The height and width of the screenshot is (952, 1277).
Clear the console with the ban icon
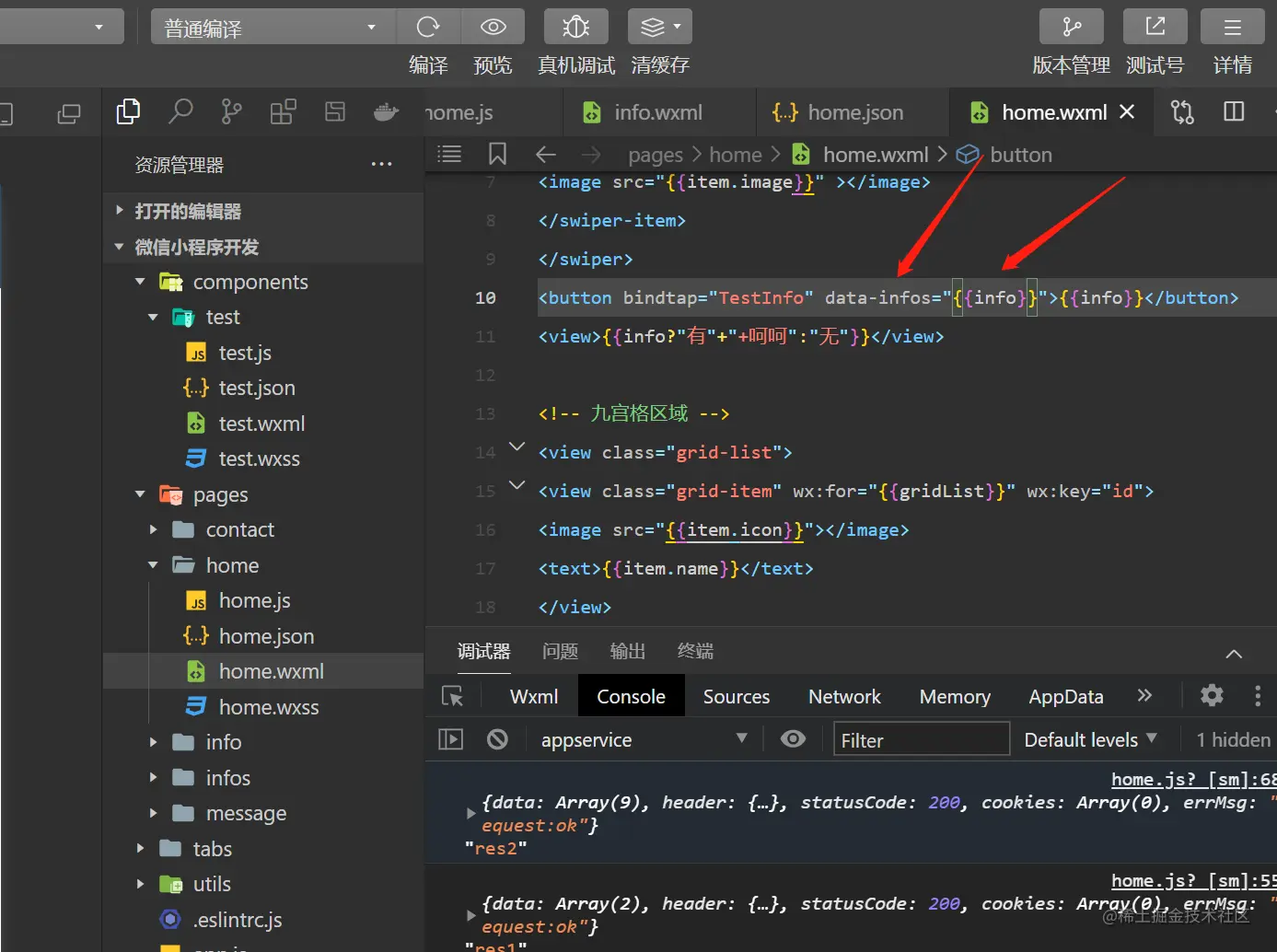click(498, 739)
